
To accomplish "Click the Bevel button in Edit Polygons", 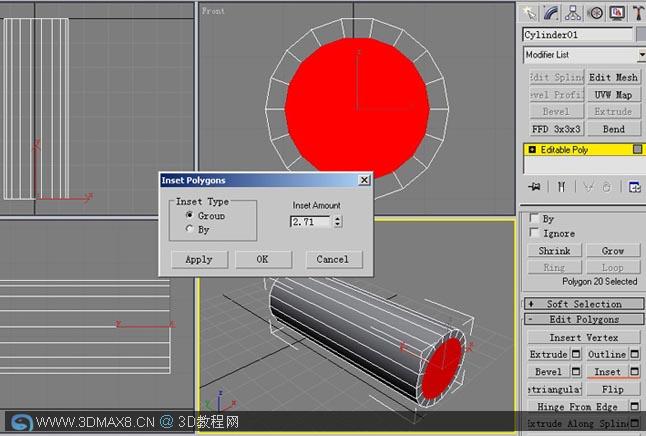I will point(549,372).
